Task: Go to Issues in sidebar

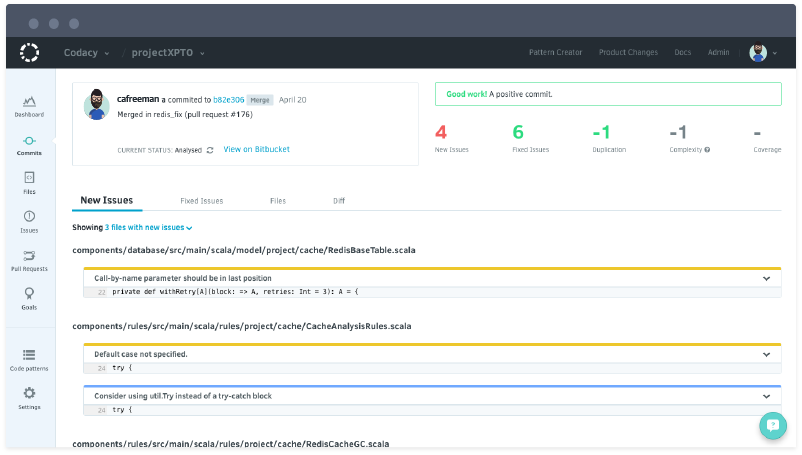Action: 29,221
